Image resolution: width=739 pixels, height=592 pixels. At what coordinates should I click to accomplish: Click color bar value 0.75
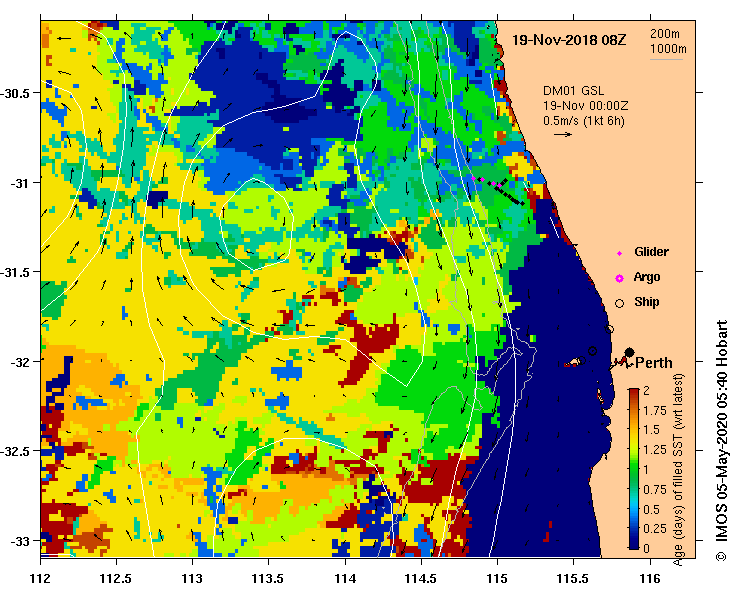[655, 489]
